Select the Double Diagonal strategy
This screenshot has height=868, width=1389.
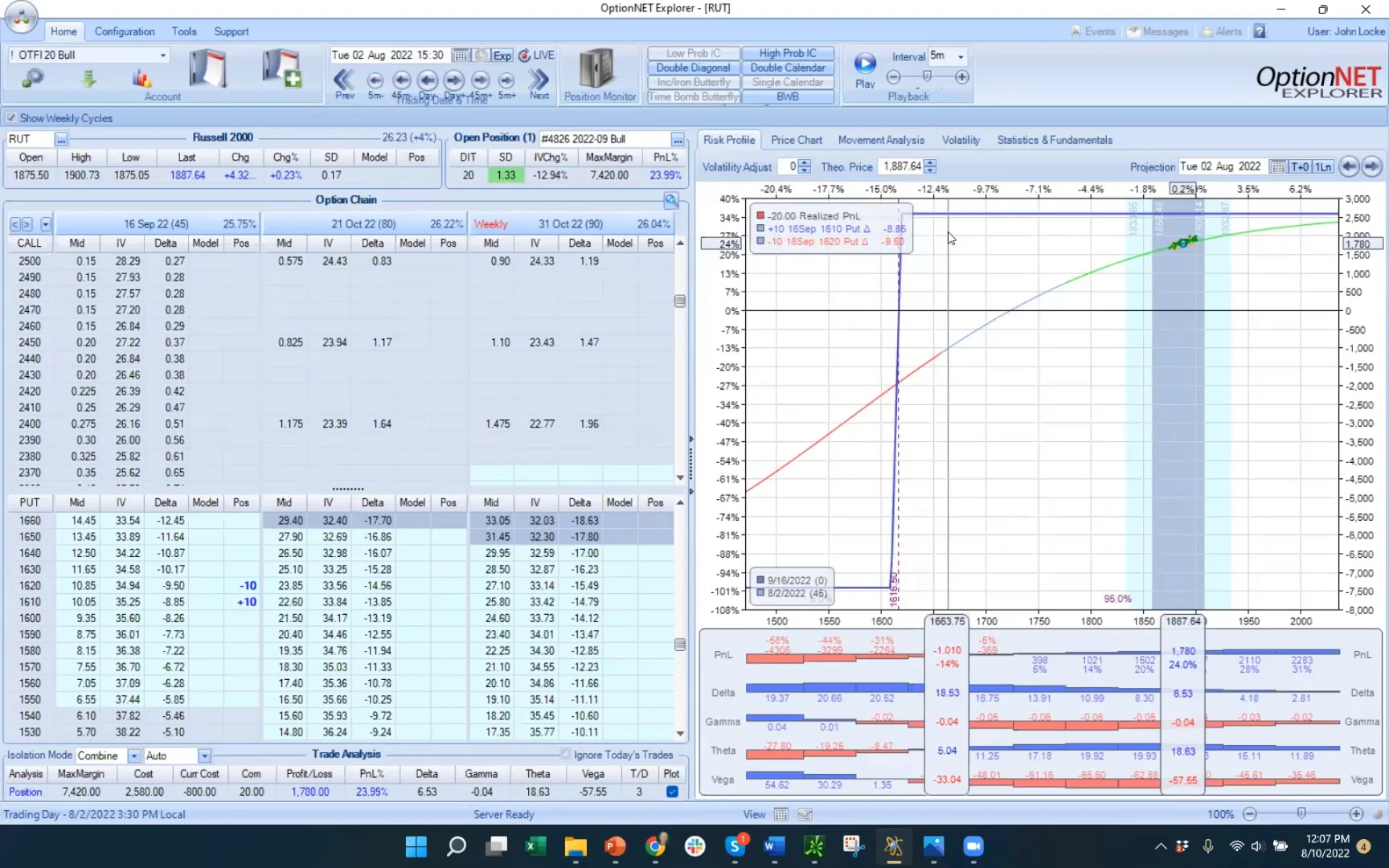pos(693,68)
